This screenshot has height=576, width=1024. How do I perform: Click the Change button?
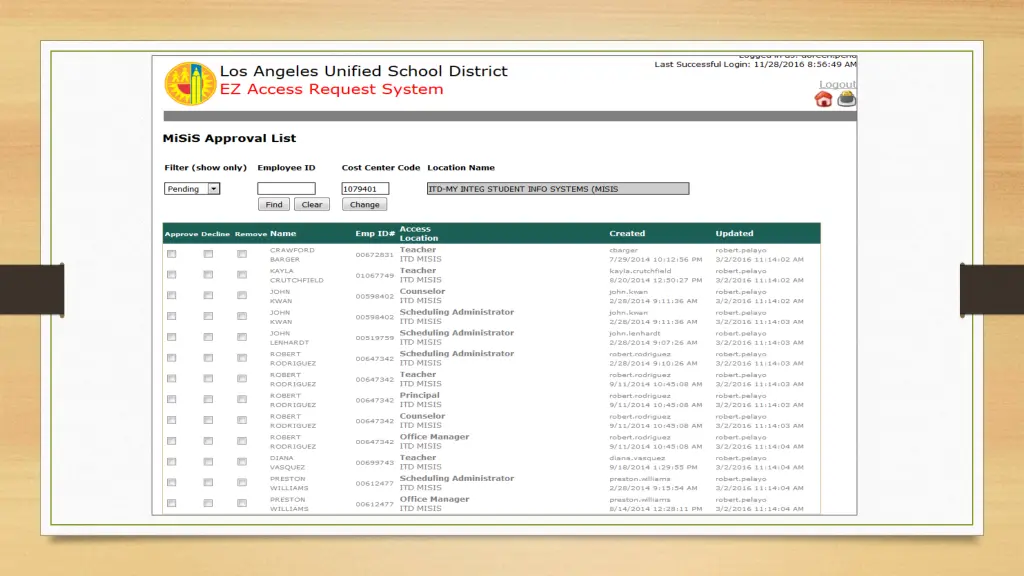(364, 204)
